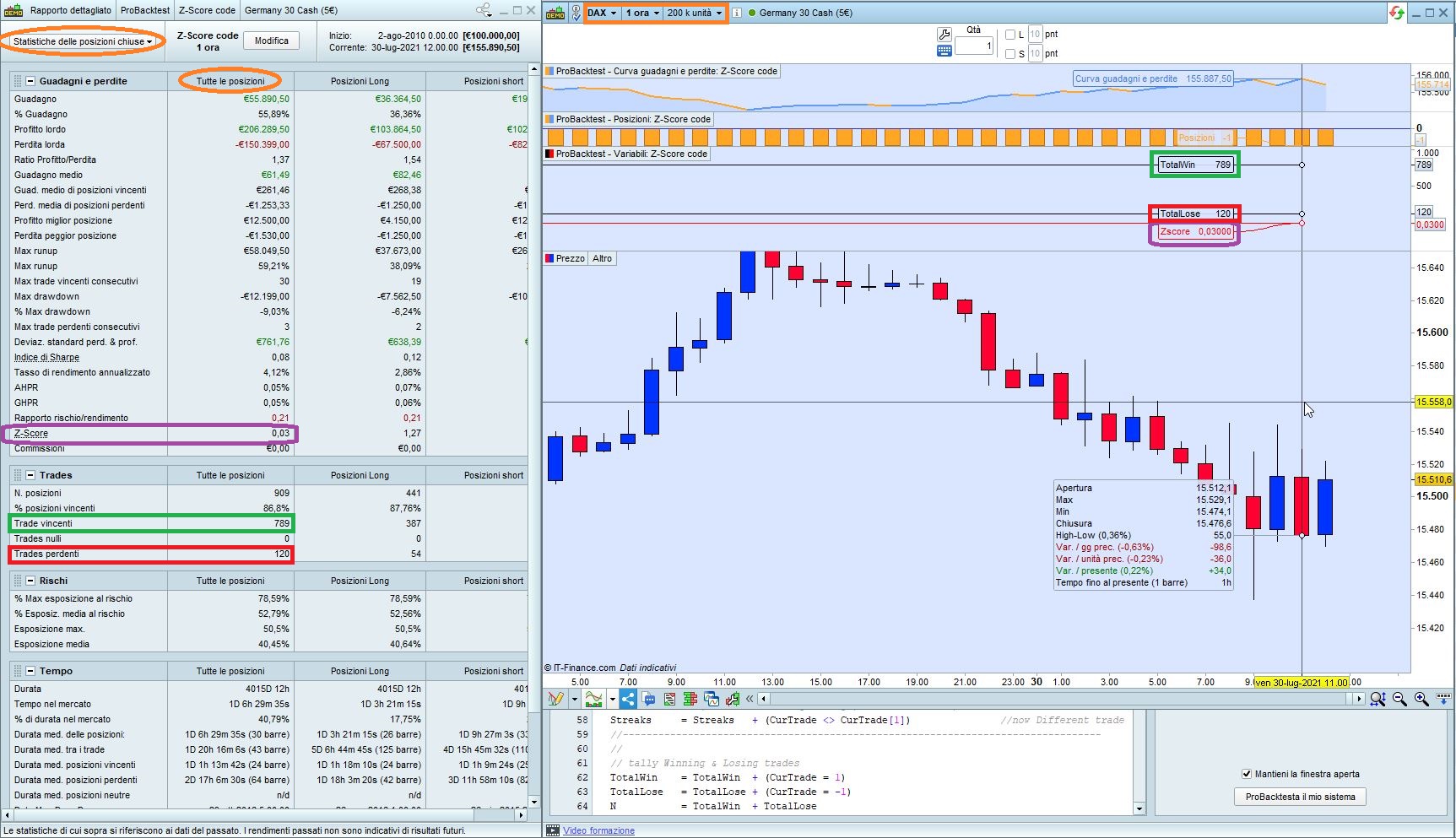Click the share icon in chart toolbar
The width and height of the screenshot is (1456, 838).
pyautogui.click(x=628, y=699)
